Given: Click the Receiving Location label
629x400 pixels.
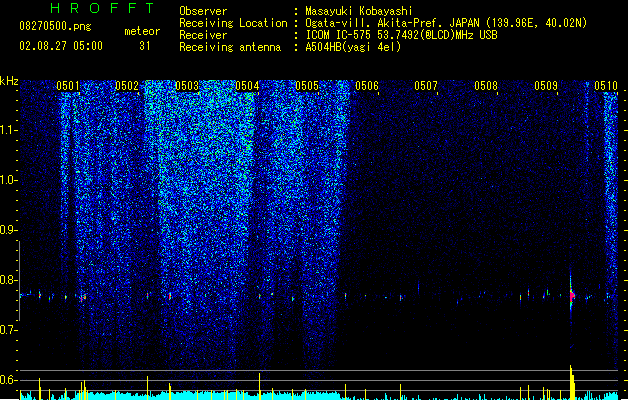Looking at the screenshot, I should [x=233, y=23].
